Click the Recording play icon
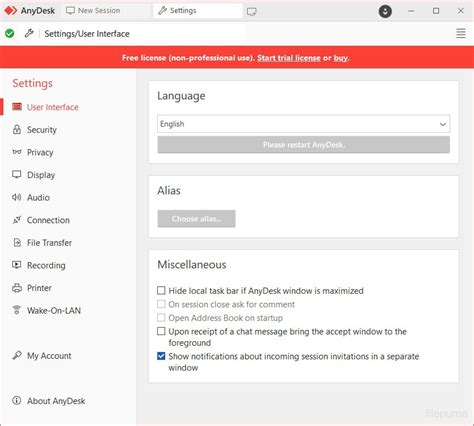Viewport: 474px width, 426px height. point(17,265)
